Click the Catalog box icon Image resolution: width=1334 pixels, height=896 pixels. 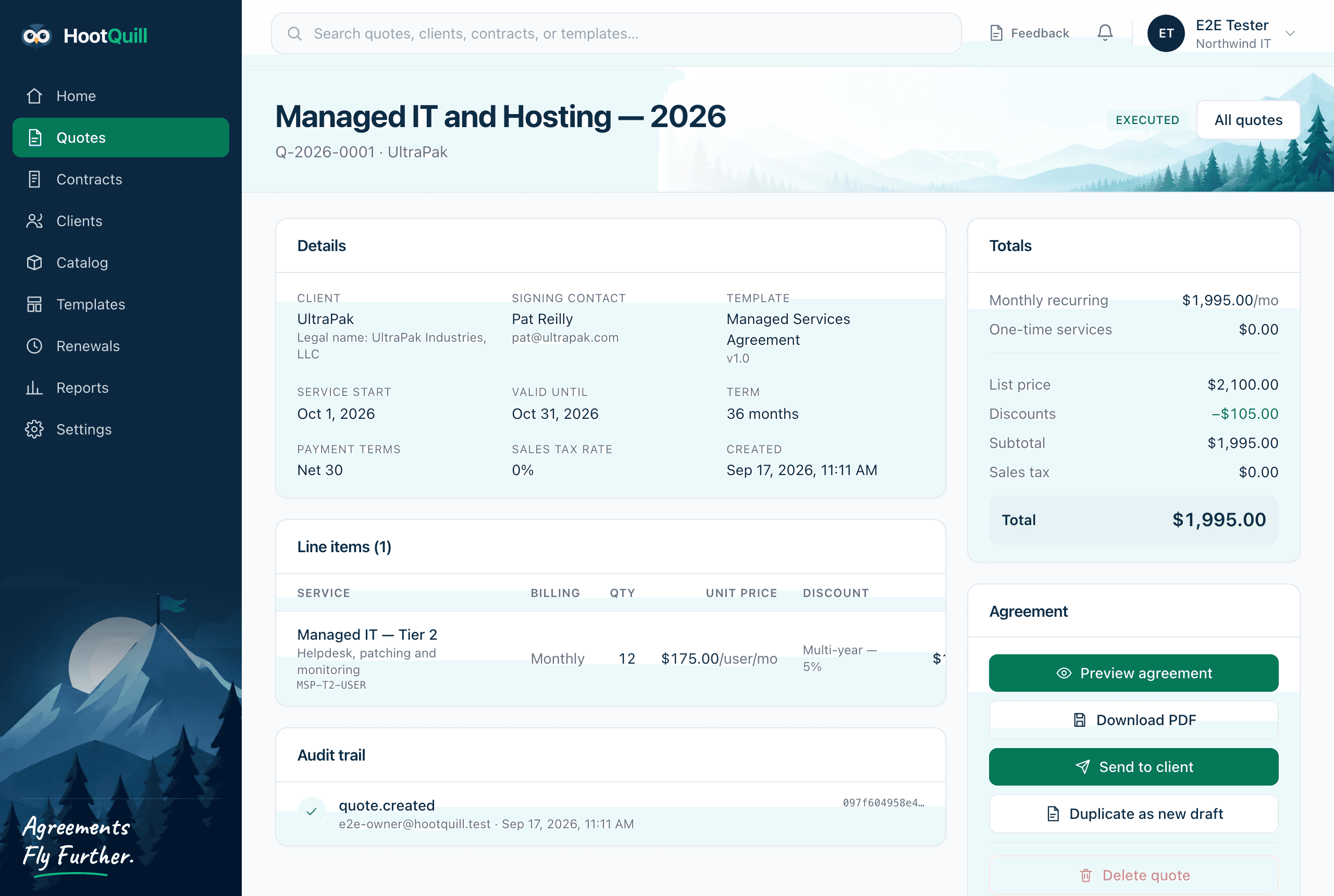pos(34,263)
